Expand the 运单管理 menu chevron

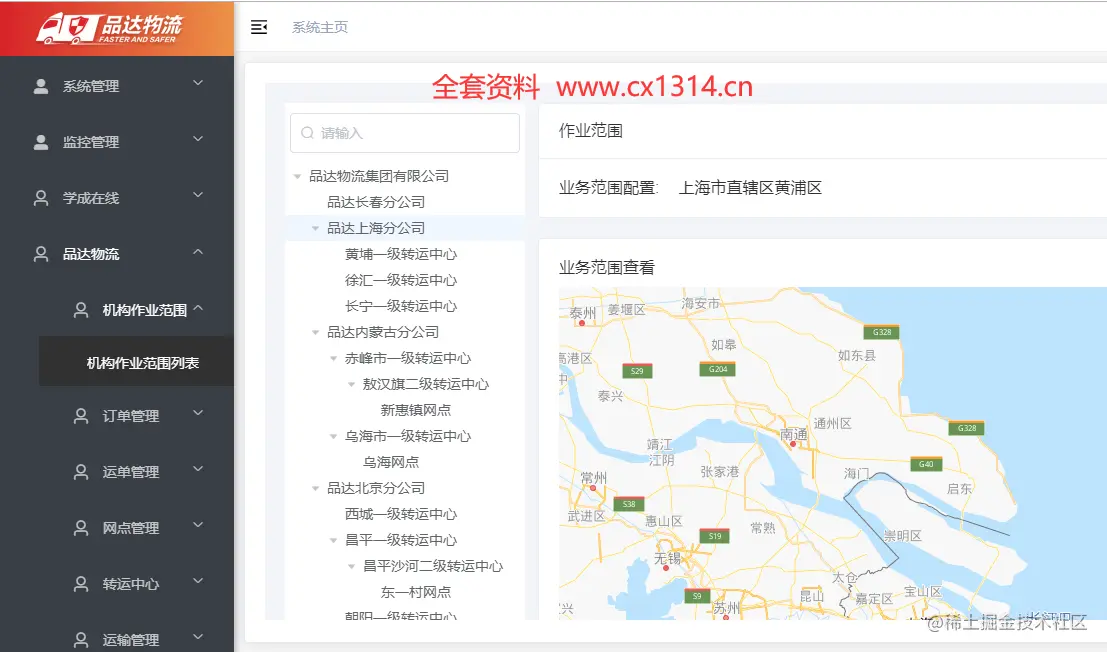click(x=198, y=469)
